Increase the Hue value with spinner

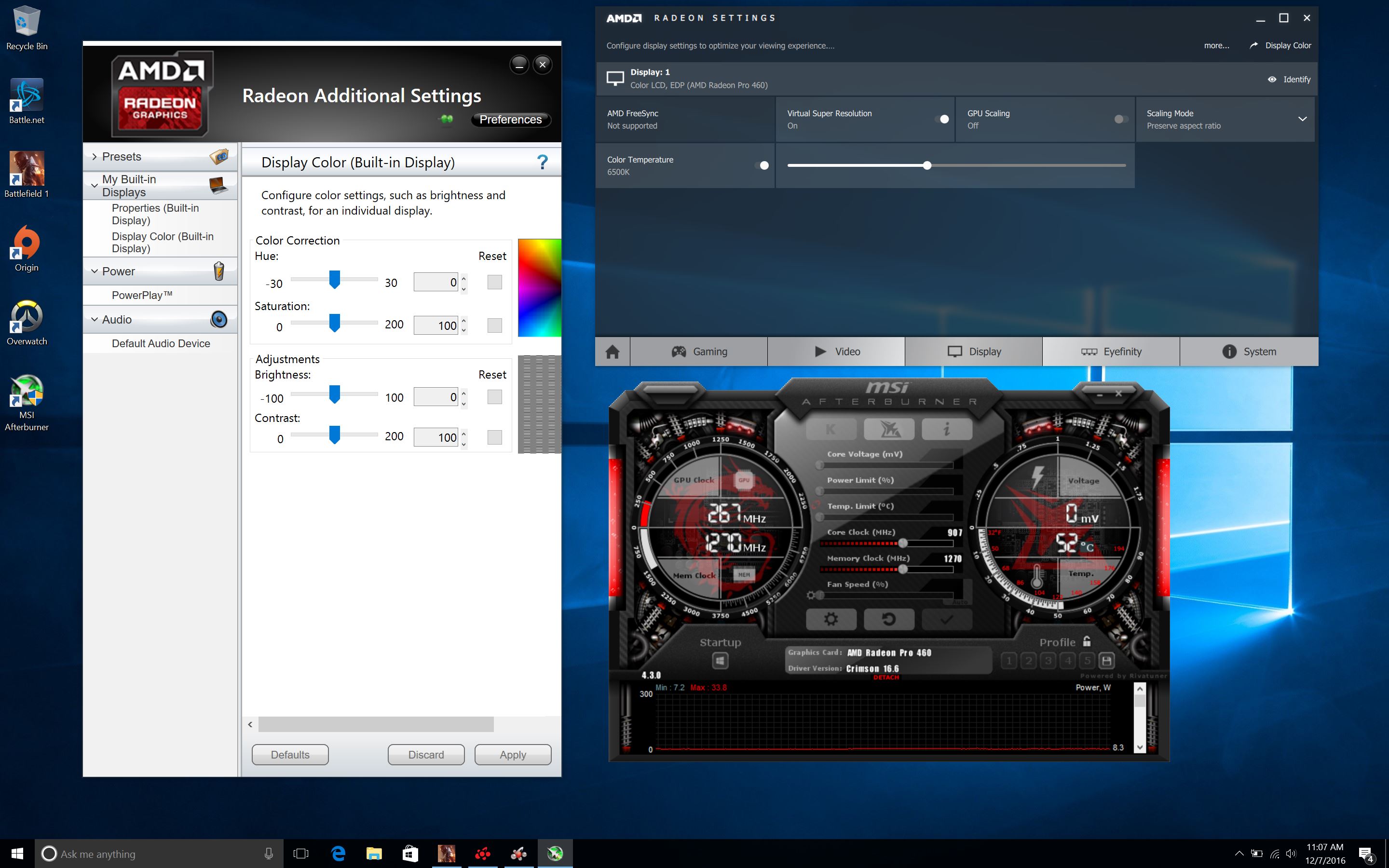click(464, 278)
